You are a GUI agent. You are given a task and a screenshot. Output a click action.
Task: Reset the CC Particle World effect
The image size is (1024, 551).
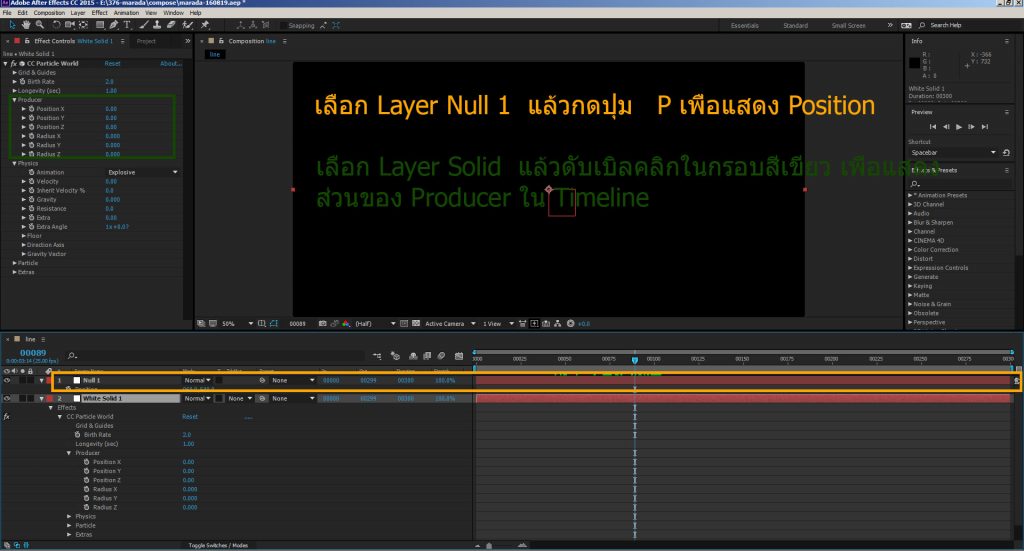pos(112,63)
